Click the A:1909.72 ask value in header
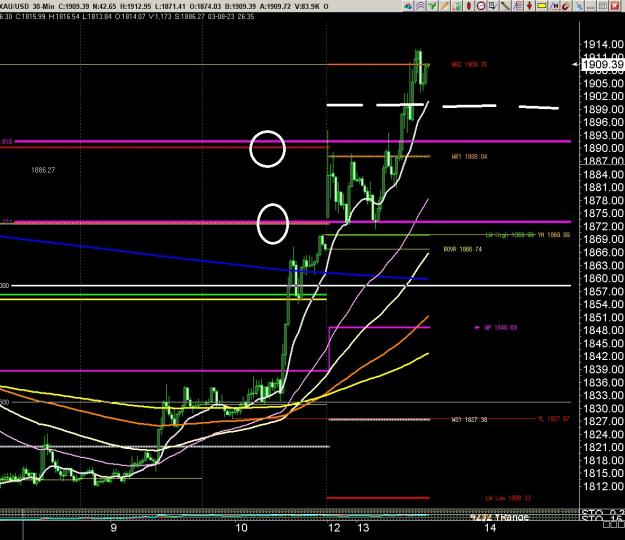 pyautogui.click(x=275, y=6)
